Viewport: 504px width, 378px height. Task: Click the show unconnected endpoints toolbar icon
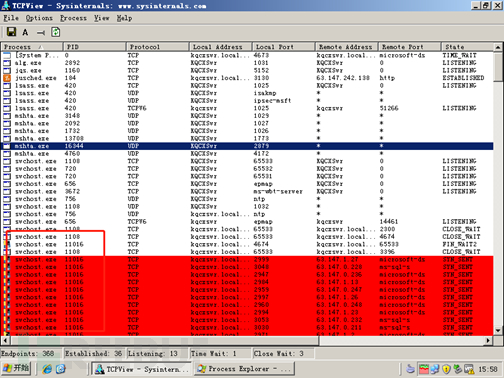[x=41, y=33]
